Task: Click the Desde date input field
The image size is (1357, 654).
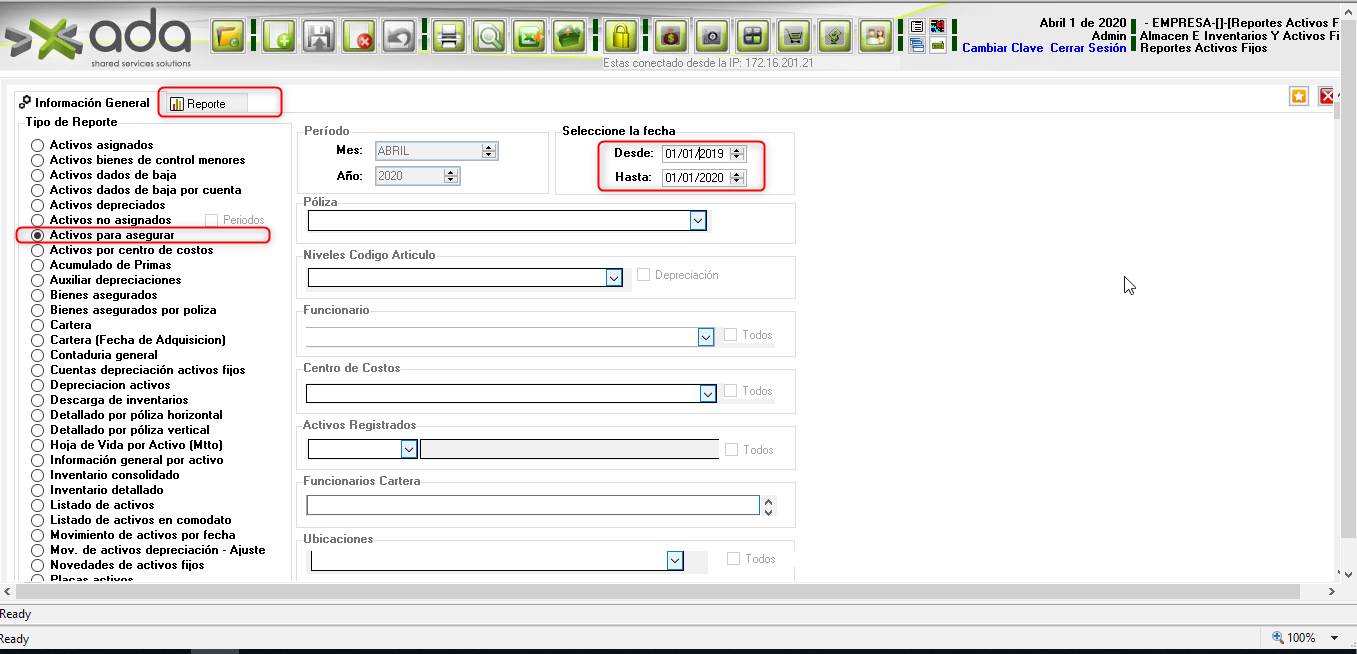Action: coord(695,154)
